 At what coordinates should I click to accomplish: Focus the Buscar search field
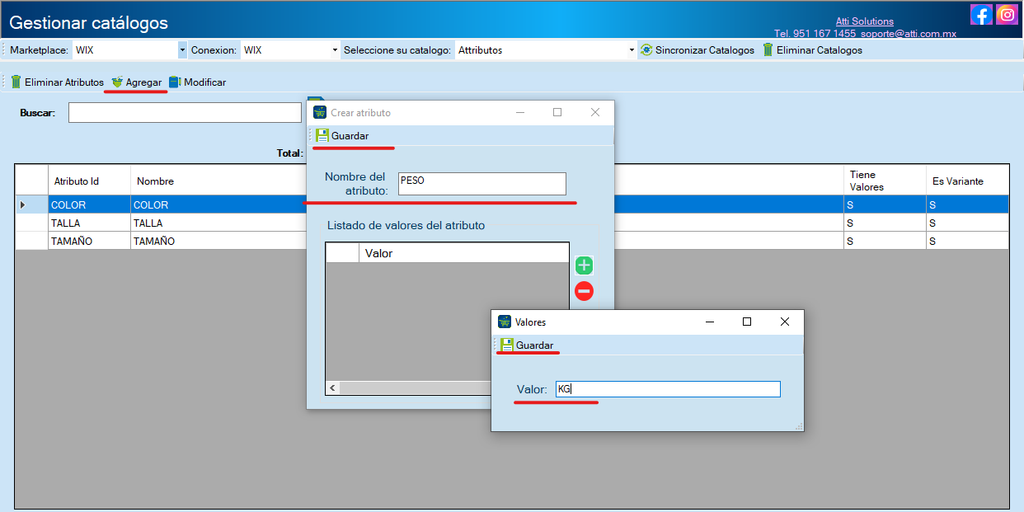185,112
